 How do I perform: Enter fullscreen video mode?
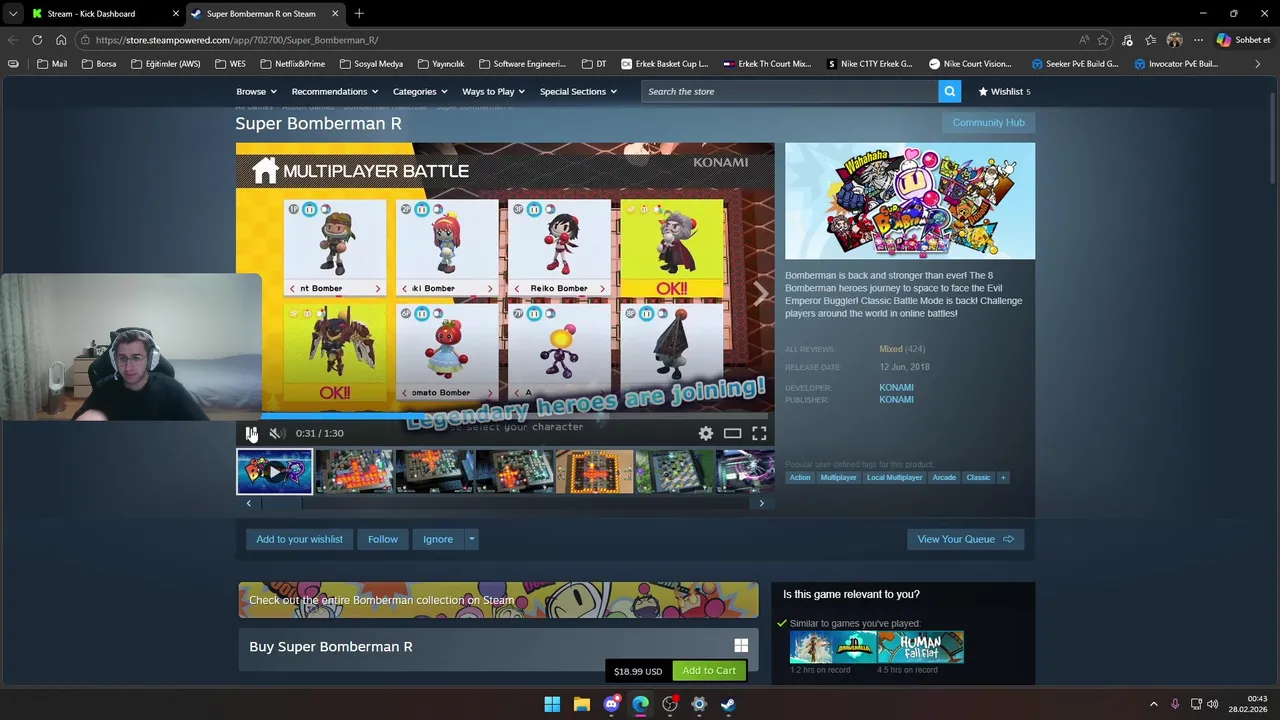tap(759, 433)
